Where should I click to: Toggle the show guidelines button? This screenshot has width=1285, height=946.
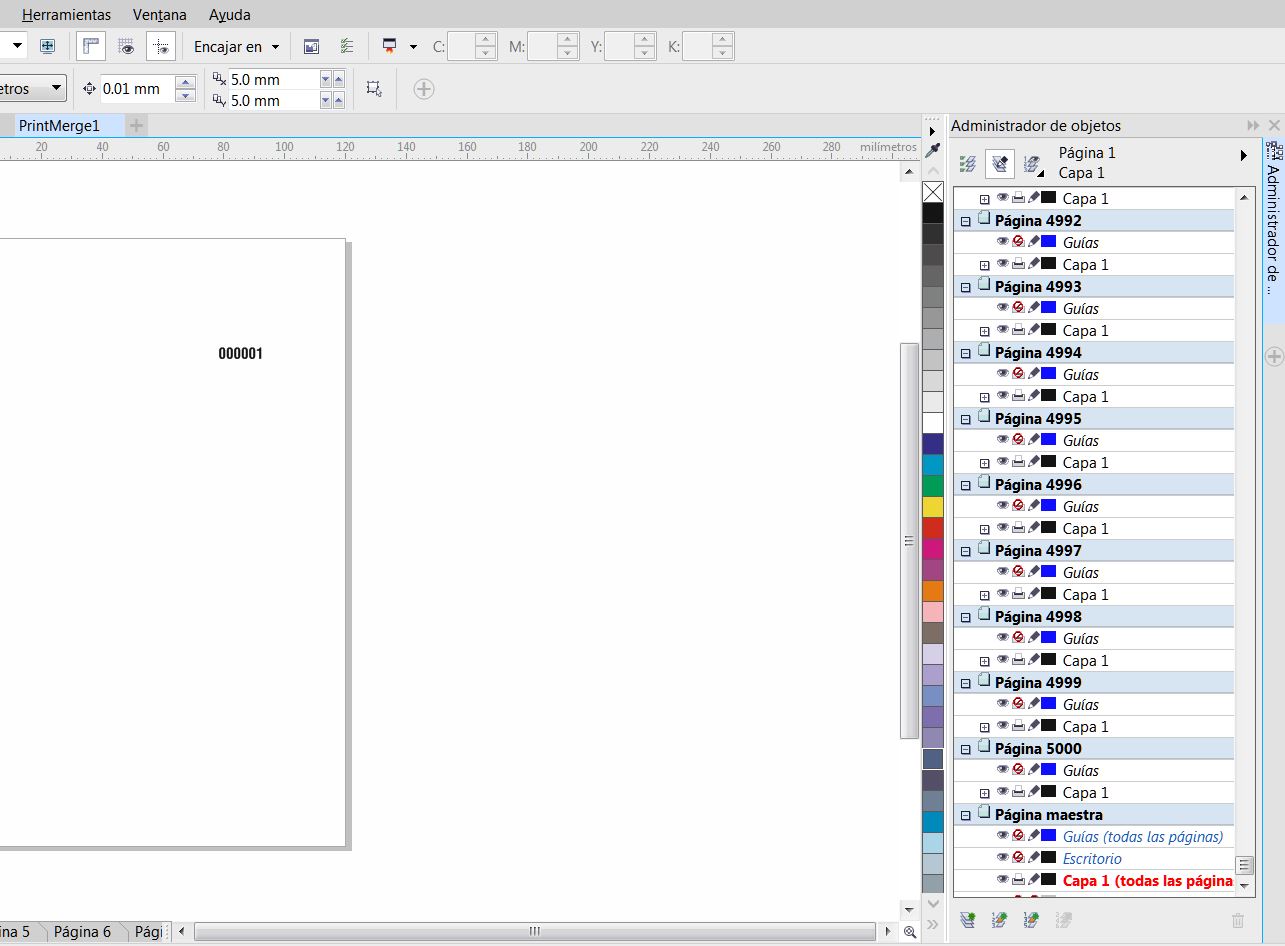161,46
